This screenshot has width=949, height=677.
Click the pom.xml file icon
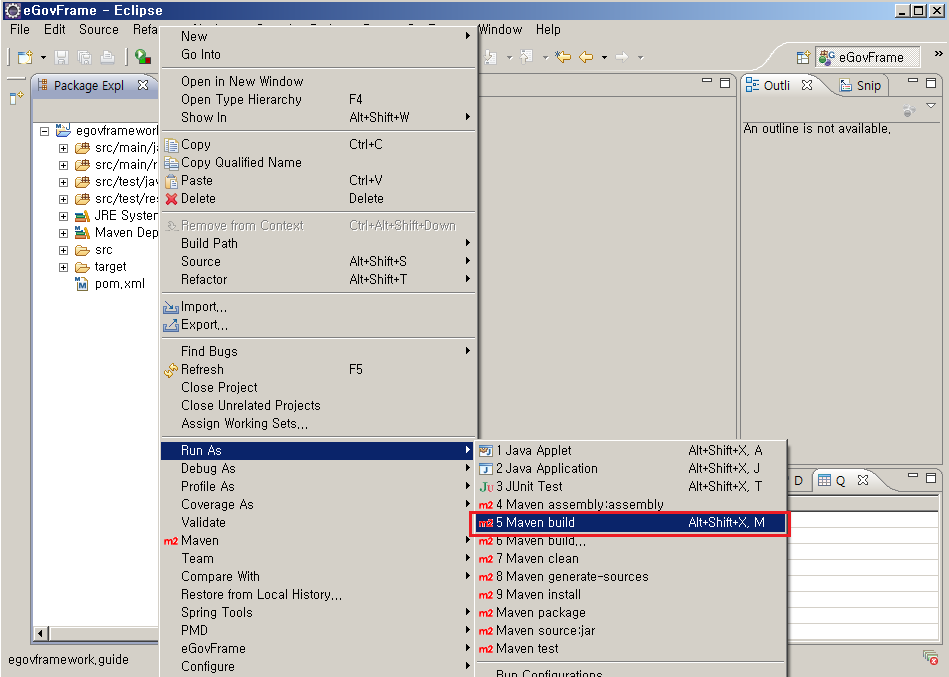[x=82, y=284]
